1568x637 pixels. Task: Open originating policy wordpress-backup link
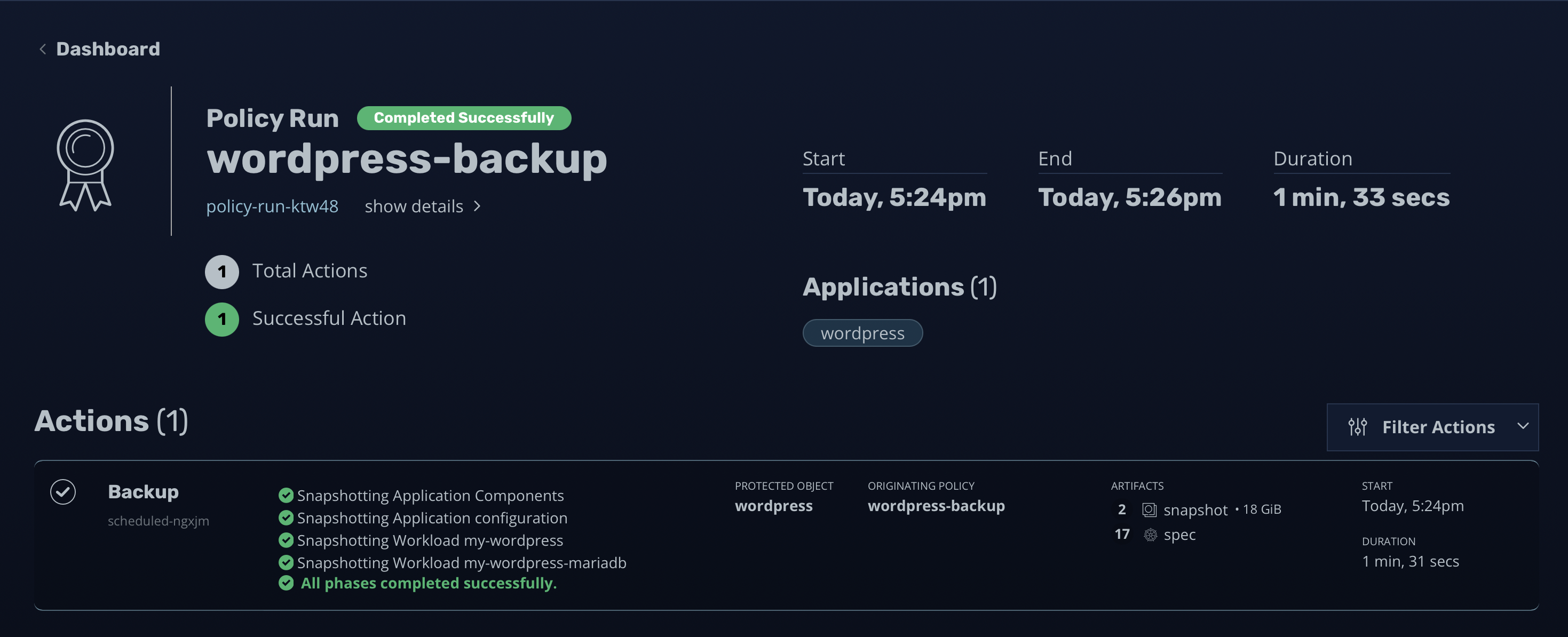936,506
